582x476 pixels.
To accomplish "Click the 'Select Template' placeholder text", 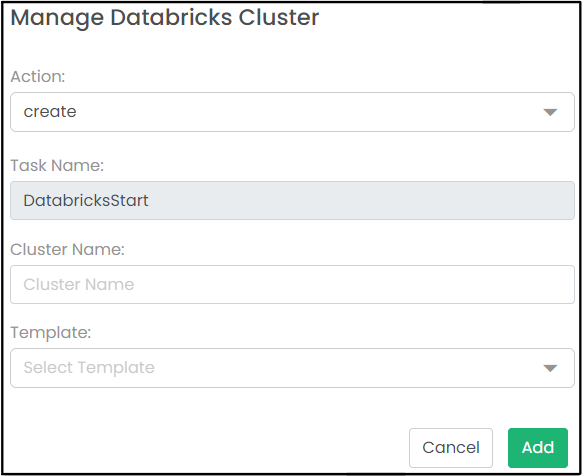I will pos(89,368).
